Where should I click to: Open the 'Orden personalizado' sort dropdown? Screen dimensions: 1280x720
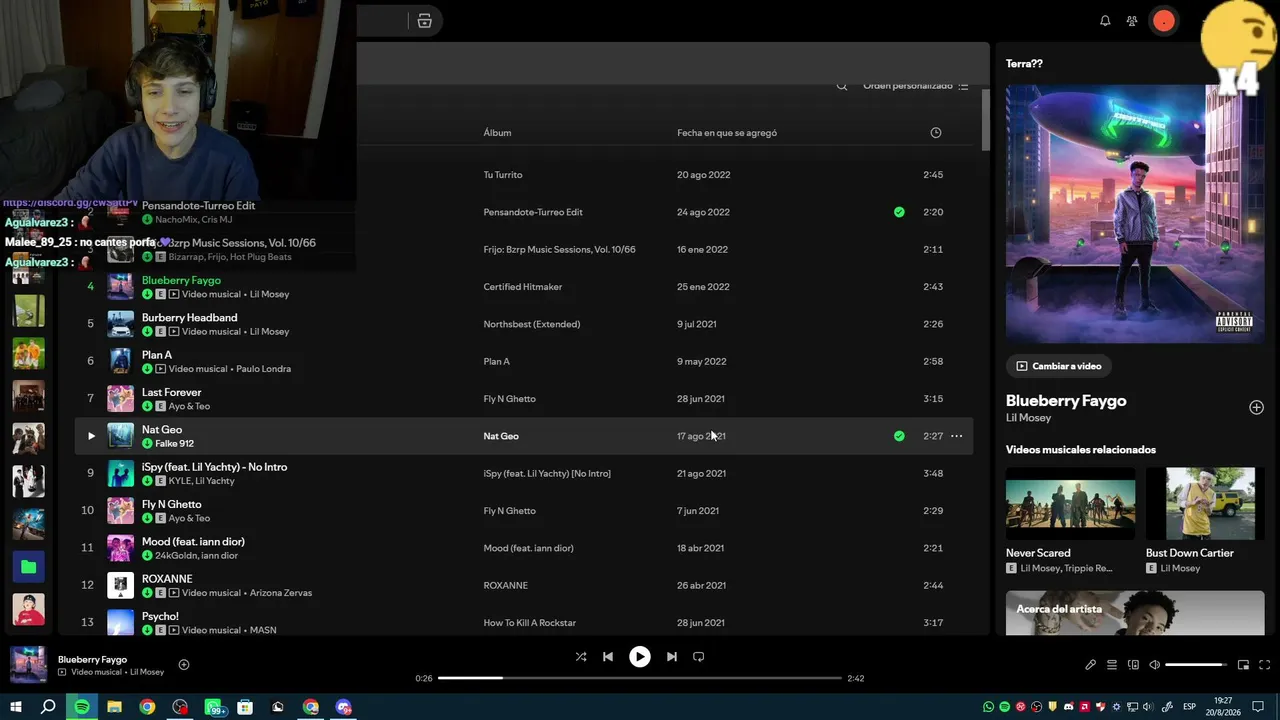point(916,86)
